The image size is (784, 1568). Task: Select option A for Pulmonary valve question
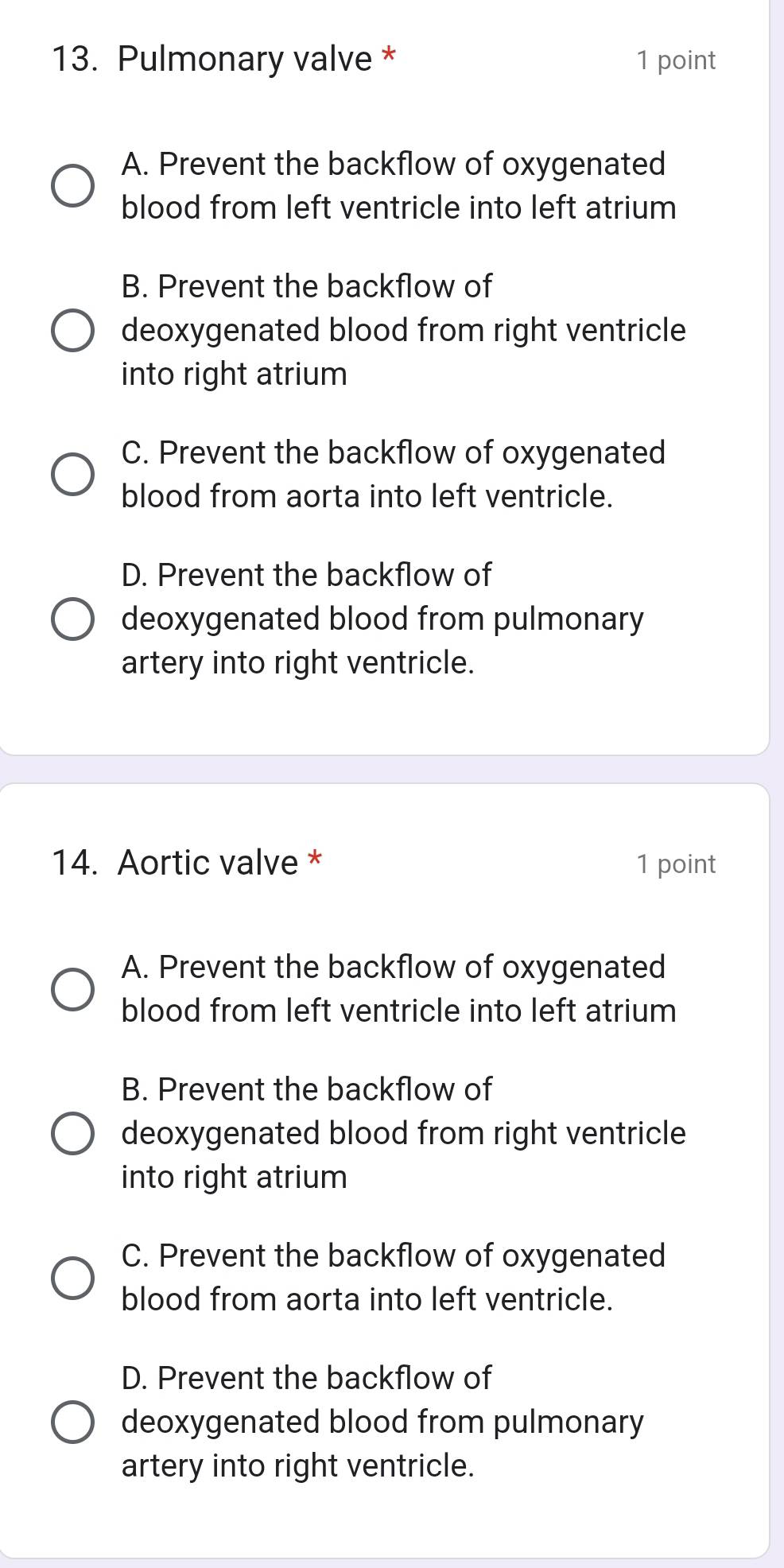tap(73, 184)
